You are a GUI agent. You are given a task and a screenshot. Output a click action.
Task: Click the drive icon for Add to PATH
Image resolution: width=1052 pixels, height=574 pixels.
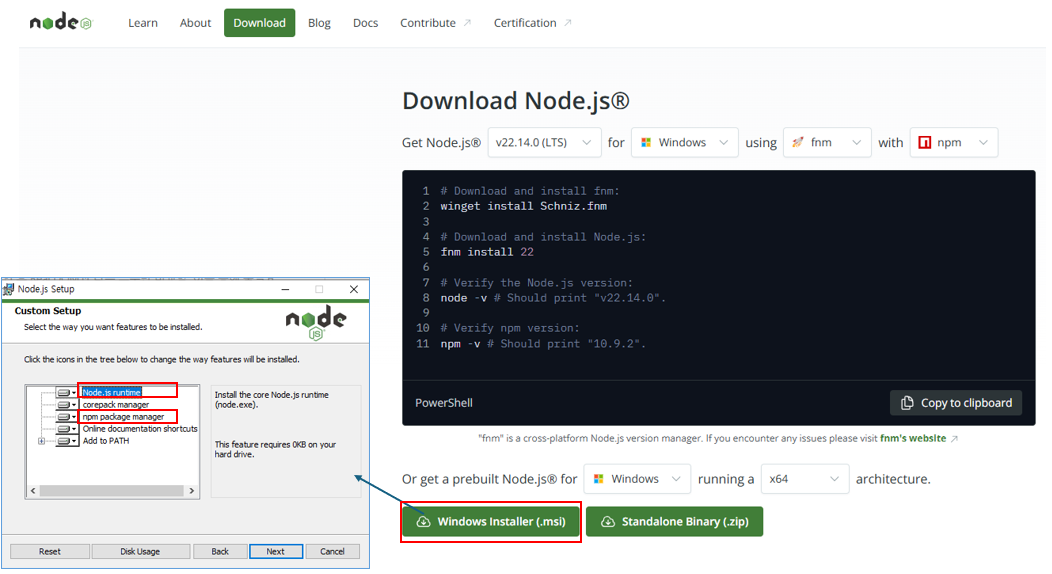pos(66,441)
